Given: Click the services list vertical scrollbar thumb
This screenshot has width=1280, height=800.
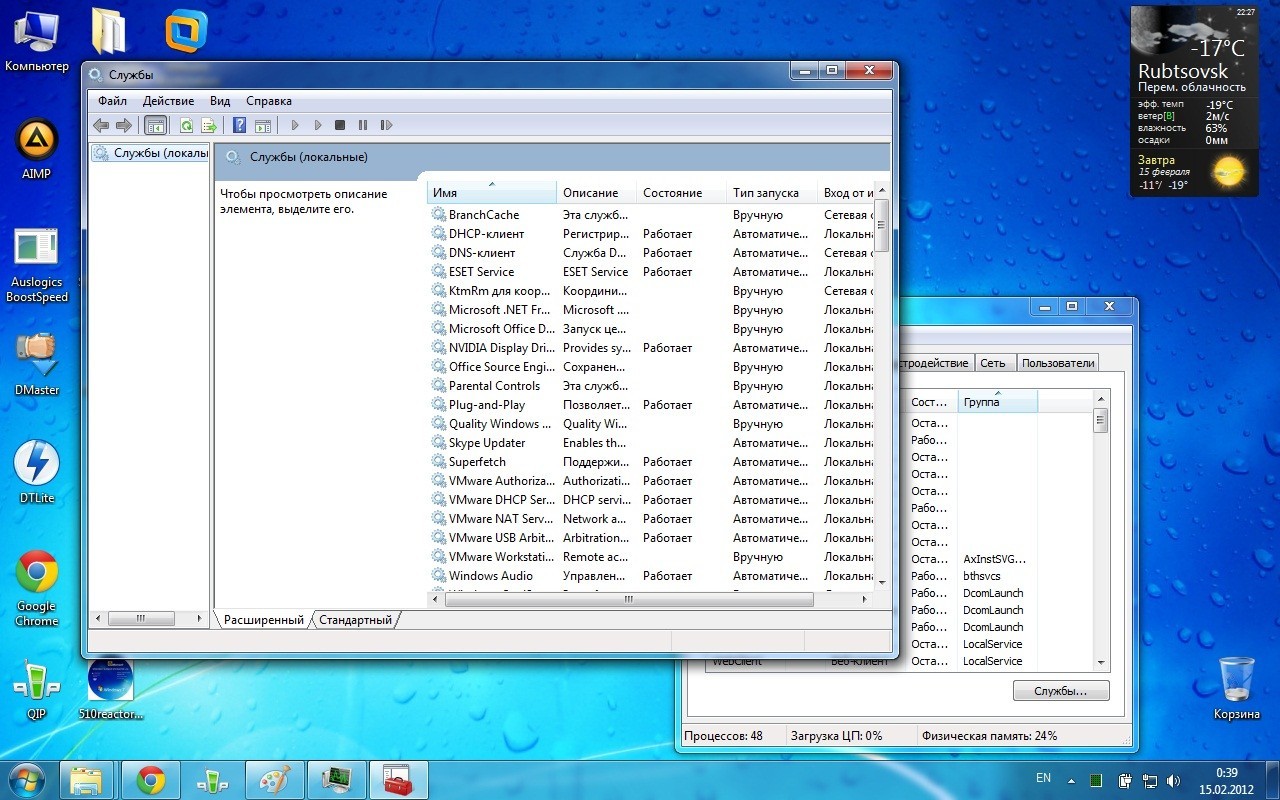Looking at the screenshot, I should 881,225.
